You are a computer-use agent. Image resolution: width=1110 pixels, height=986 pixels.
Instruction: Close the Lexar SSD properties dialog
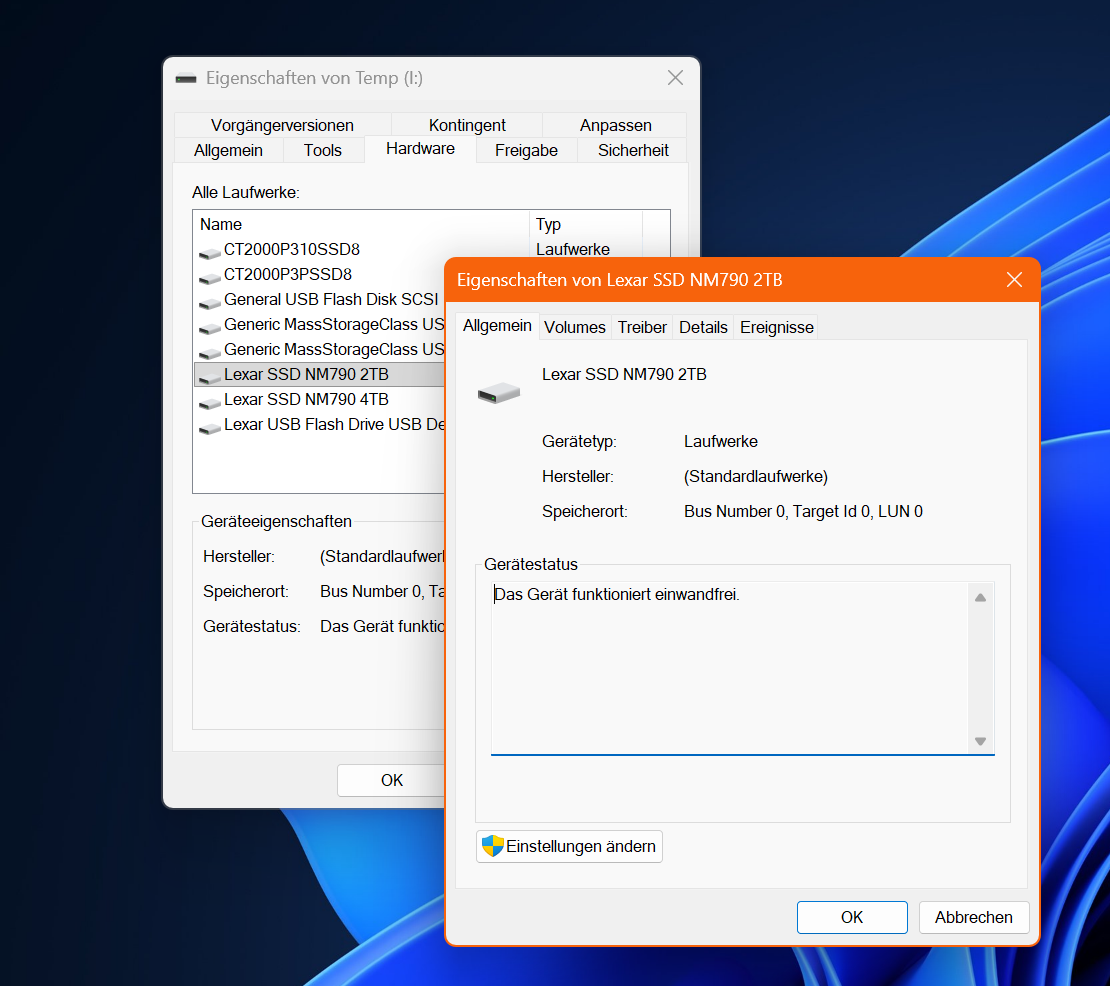coord(1014,280)
